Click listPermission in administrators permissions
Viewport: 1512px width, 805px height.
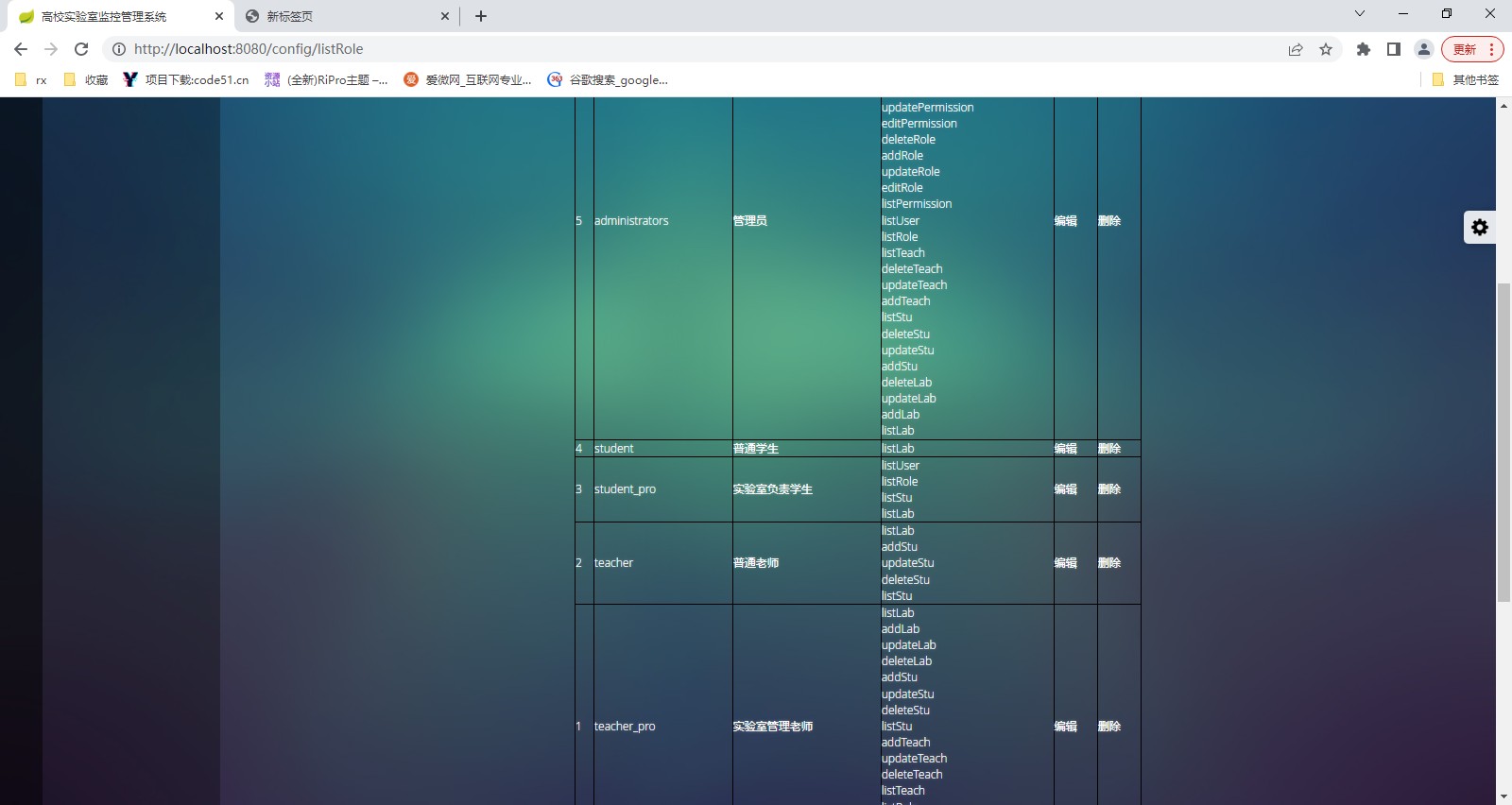(x=917, y=204)
